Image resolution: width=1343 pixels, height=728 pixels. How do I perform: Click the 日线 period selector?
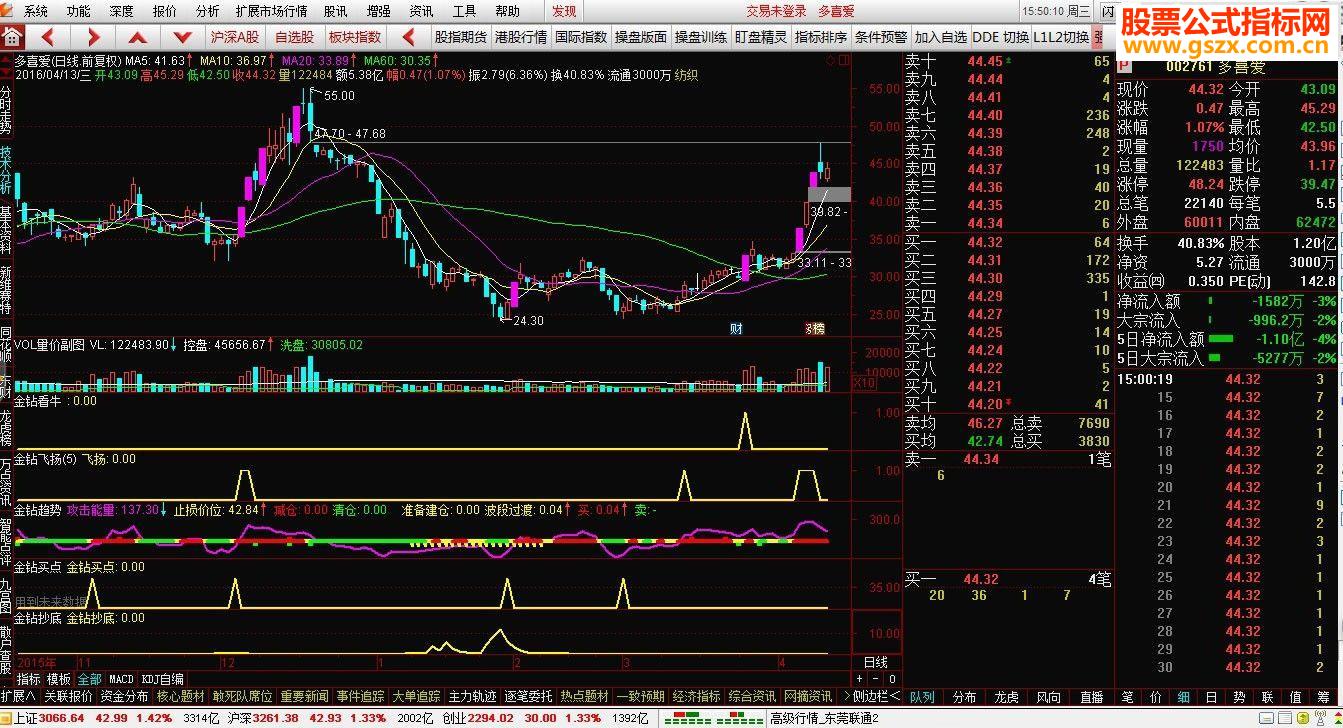coord(875,662)
